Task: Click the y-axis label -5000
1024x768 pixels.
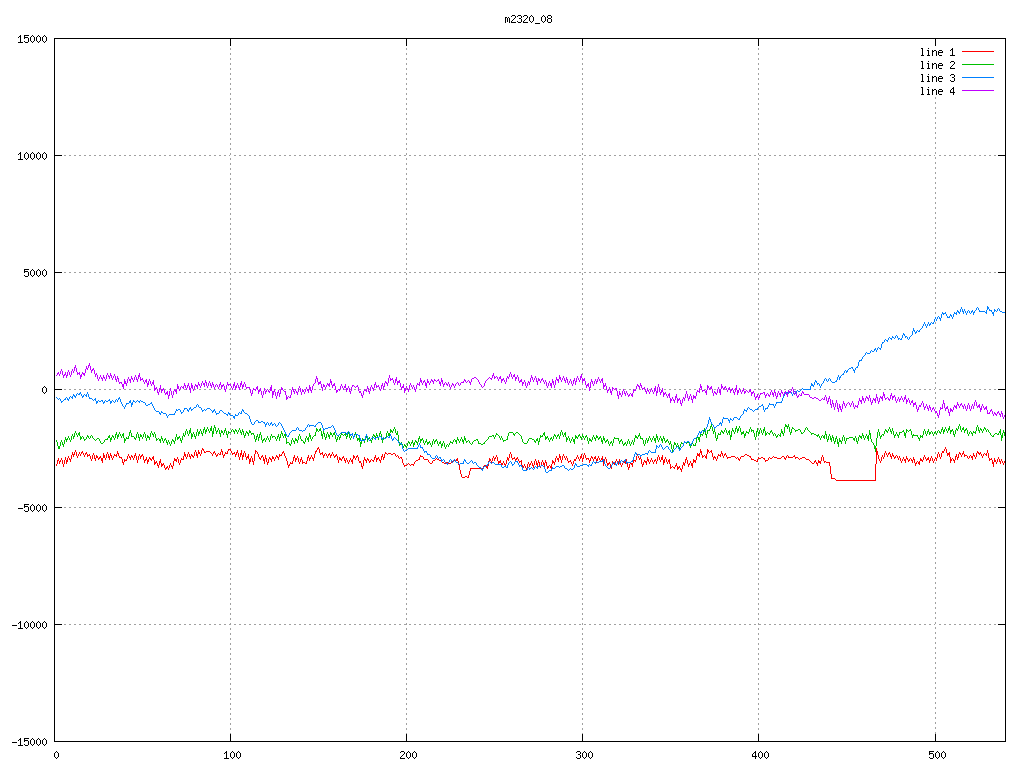Action: [x=32, y=507]
